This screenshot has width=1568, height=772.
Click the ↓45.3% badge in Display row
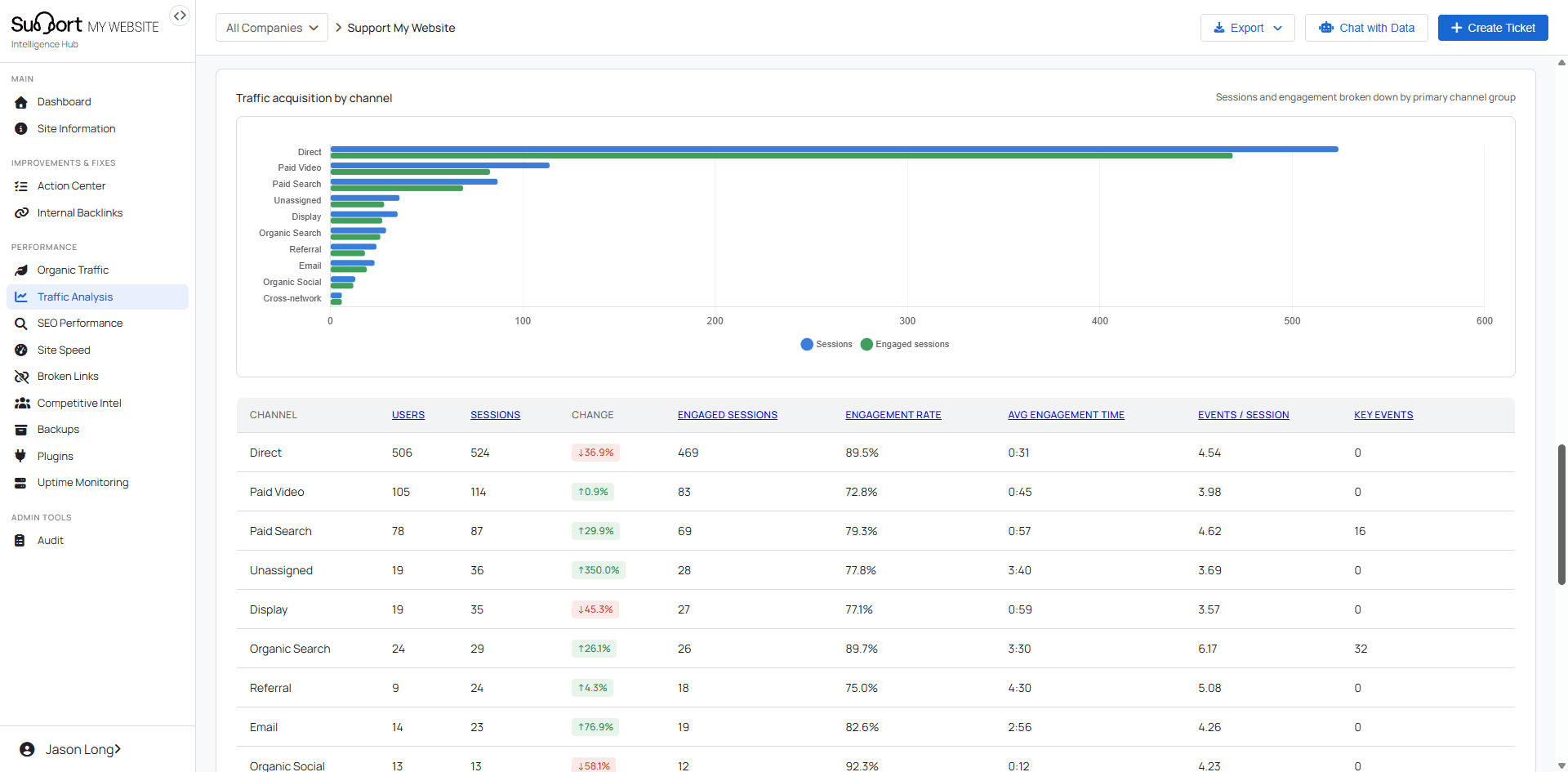[x=595, y=609]
